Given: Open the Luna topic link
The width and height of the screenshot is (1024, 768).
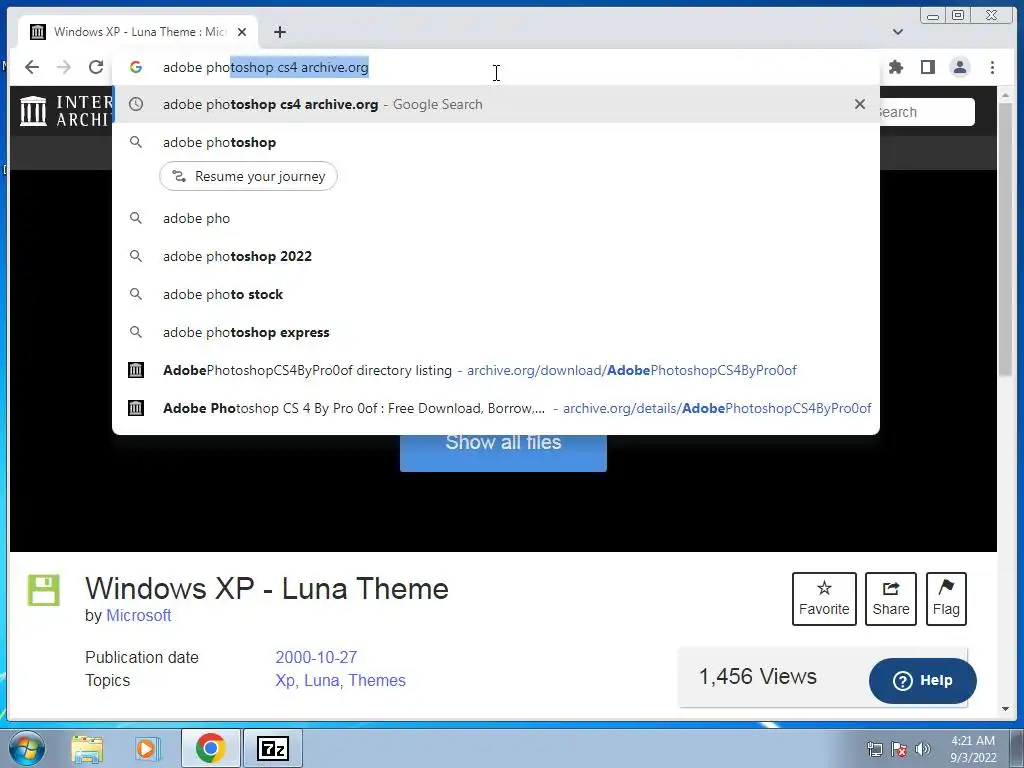Looking at the screenshot, I should (x=321, y=680).
